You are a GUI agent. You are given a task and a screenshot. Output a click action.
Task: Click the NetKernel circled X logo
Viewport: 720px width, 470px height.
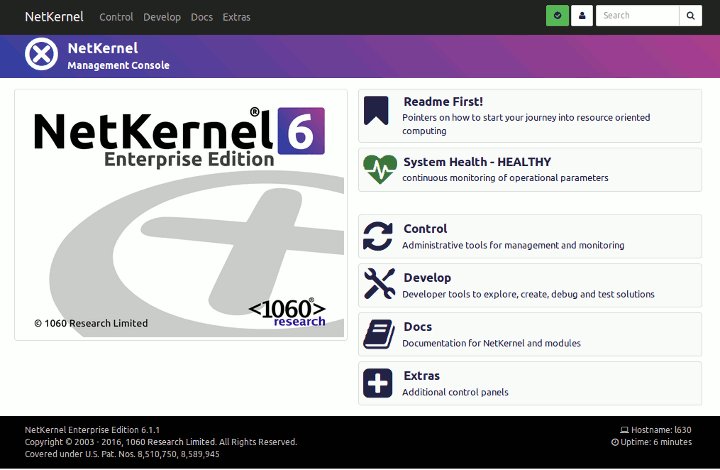41,54
